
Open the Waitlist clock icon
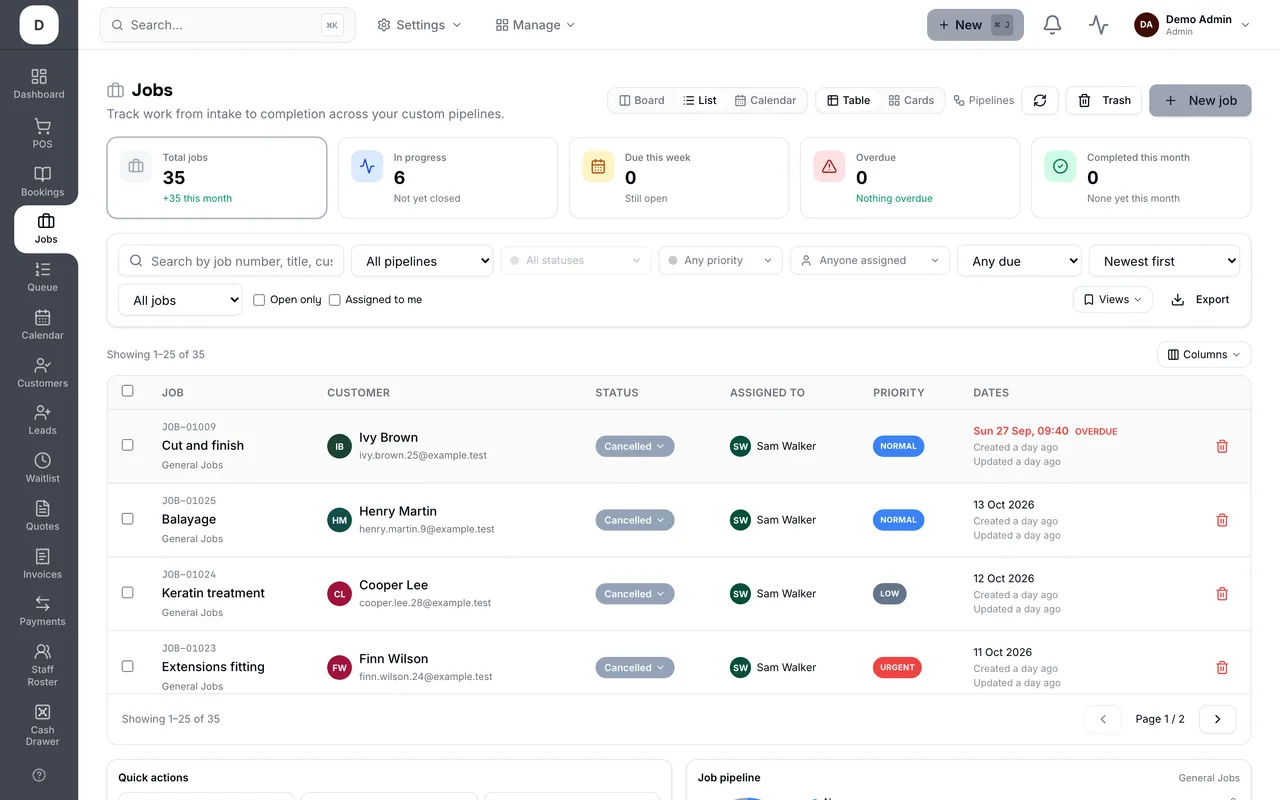point(42,467)
